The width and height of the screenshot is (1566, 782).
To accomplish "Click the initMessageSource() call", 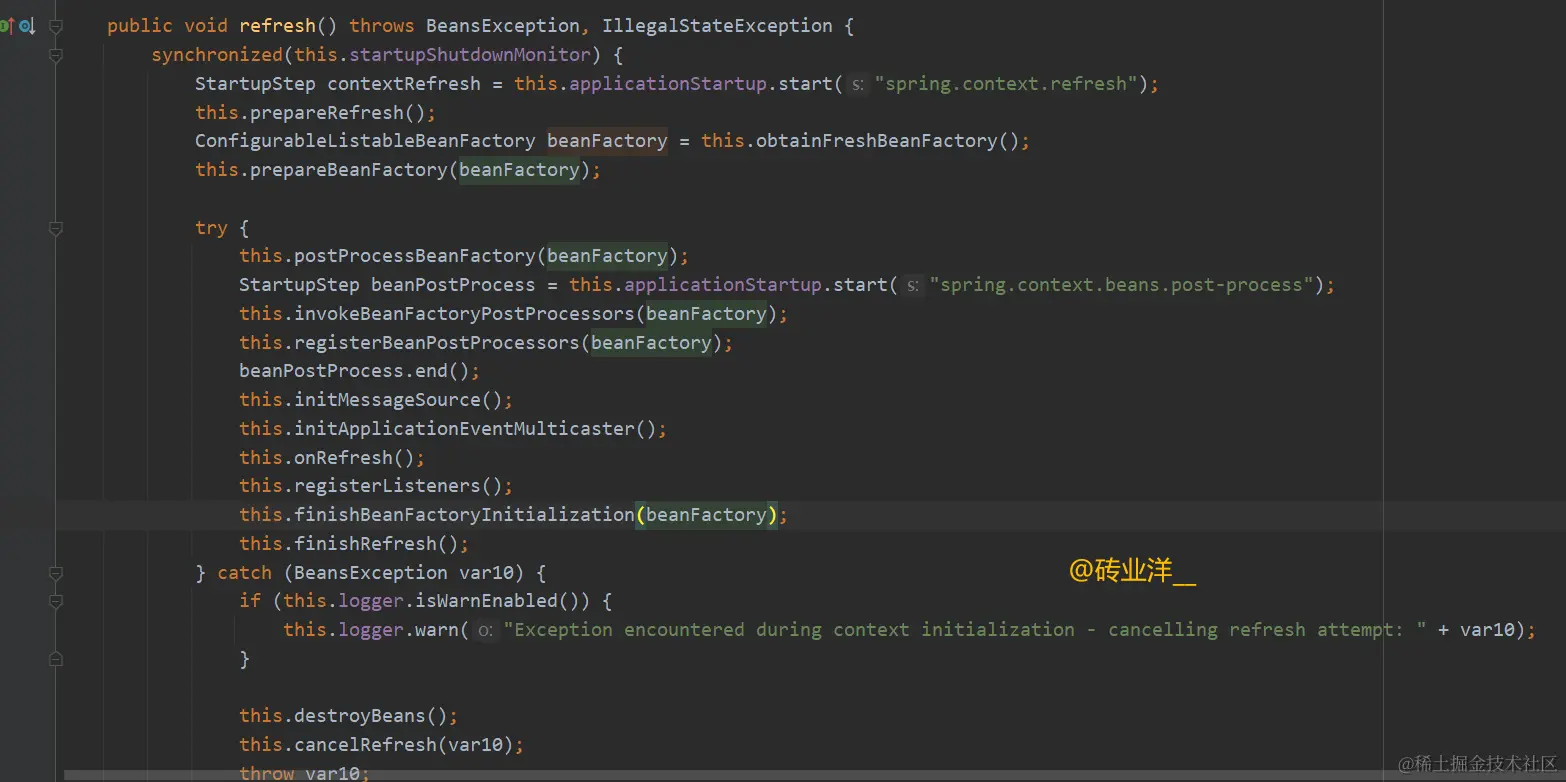I will click(398, 400).
